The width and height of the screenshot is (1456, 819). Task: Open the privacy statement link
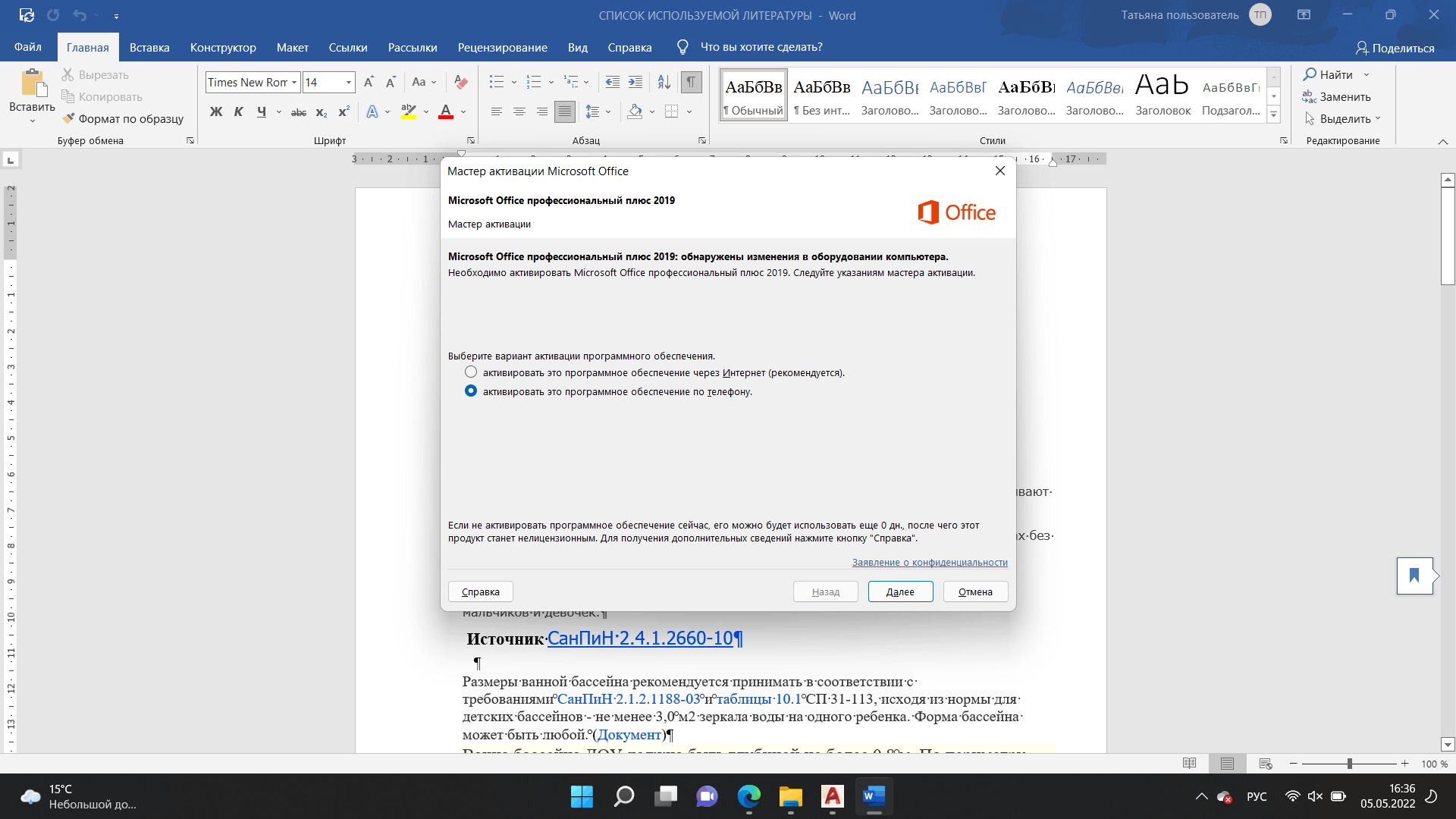pos(930,562)
